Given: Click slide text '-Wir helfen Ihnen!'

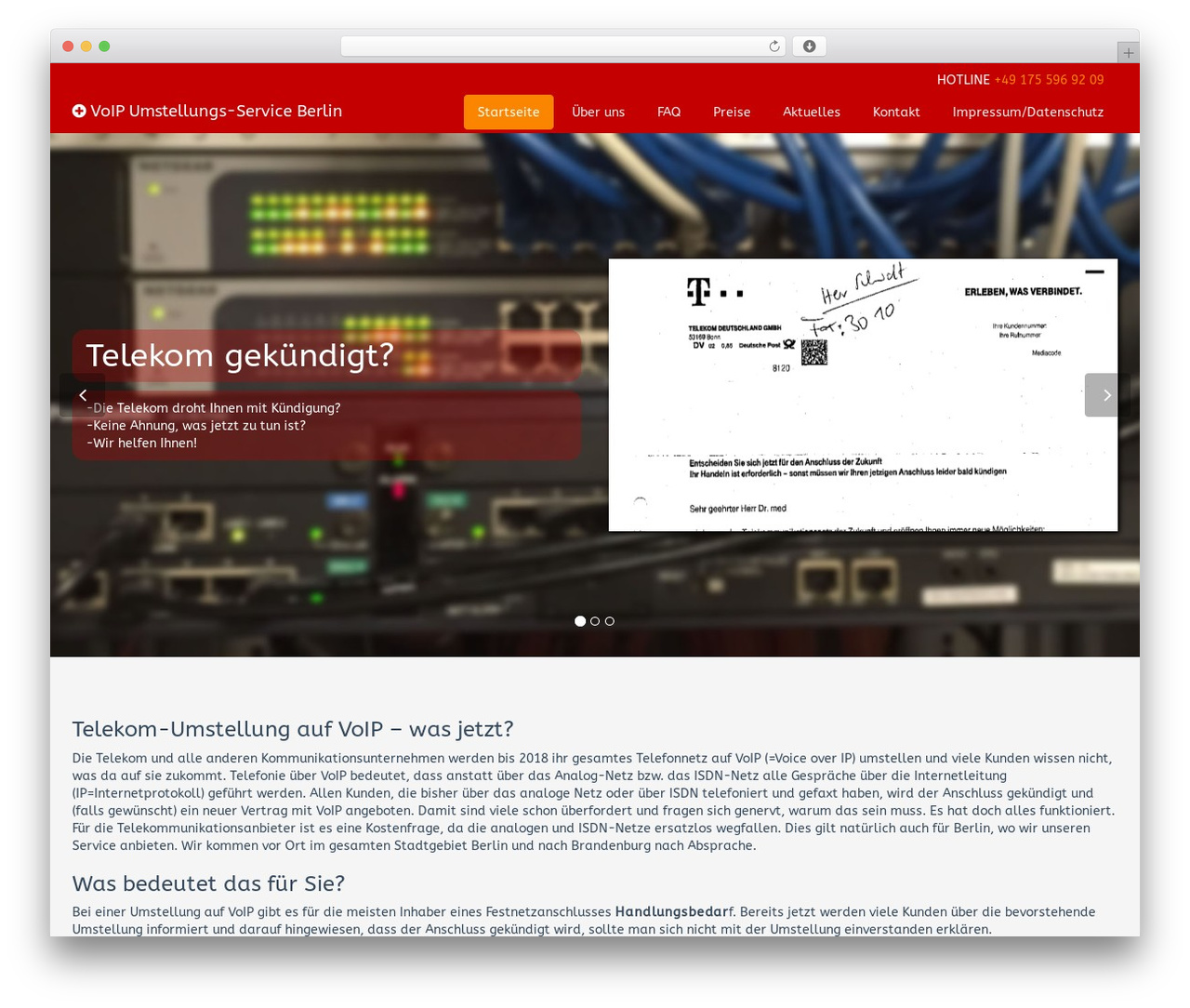Looking at the screenshot, I should (x=141, y=444).
